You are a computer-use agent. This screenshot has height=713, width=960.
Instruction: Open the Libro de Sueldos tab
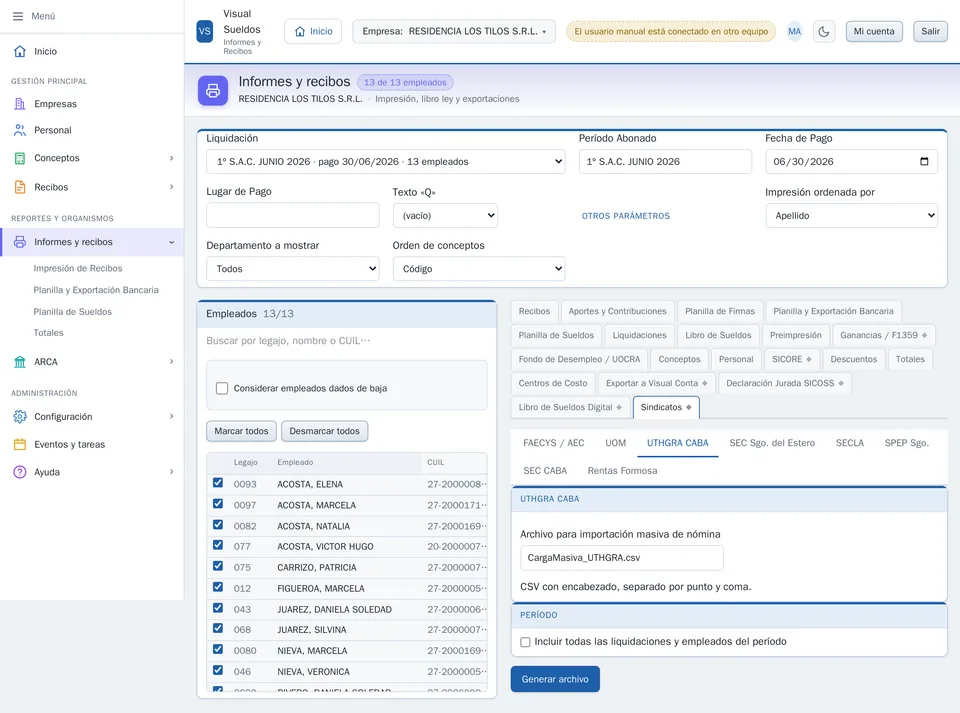718,335
